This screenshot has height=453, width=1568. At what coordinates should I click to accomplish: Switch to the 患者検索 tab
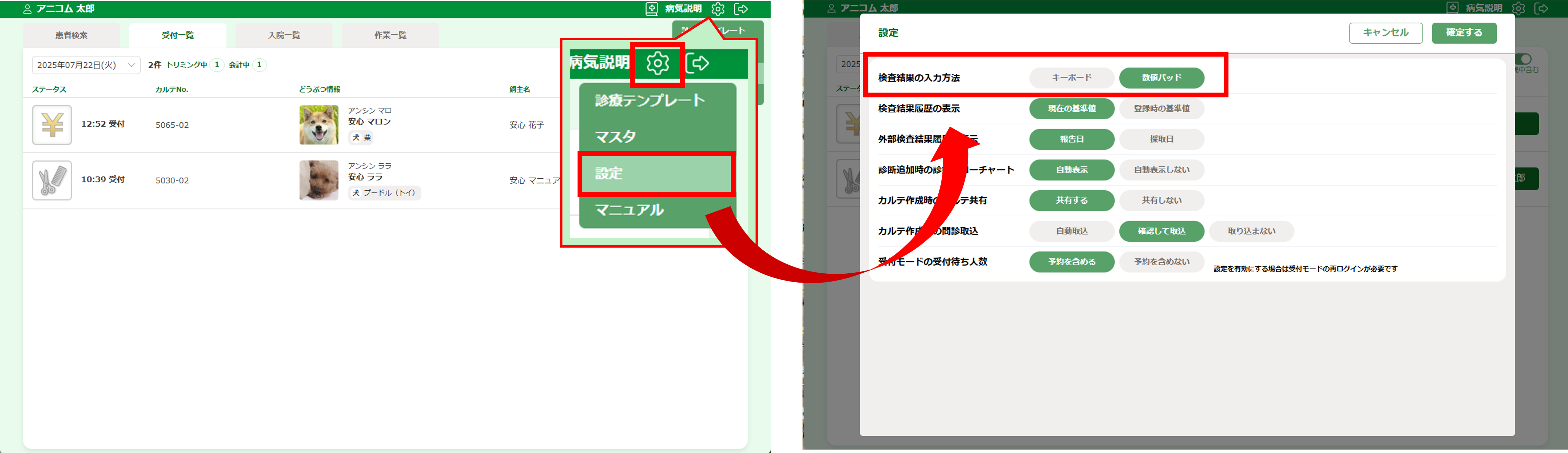pos(71,35)
